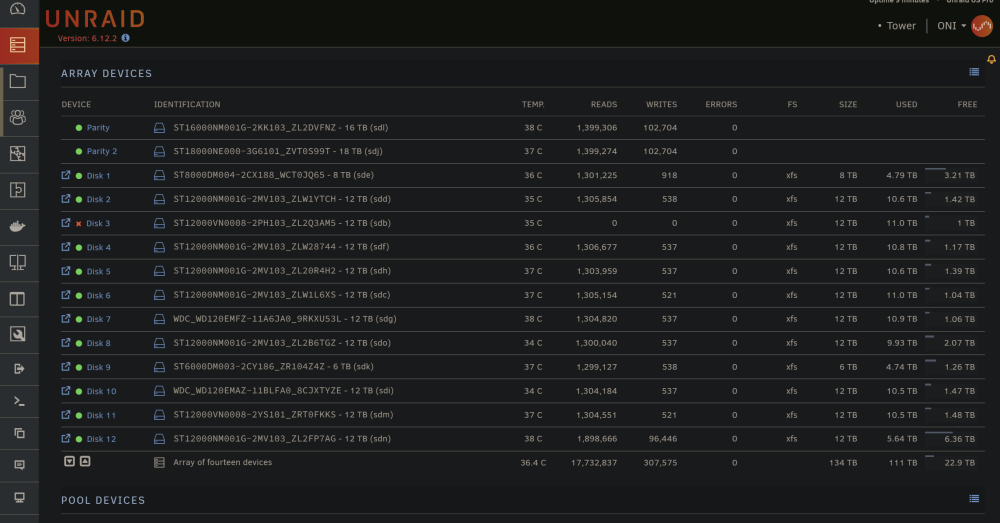
Task: Toggle Array Devices list view icon
Action: (974, 72)
